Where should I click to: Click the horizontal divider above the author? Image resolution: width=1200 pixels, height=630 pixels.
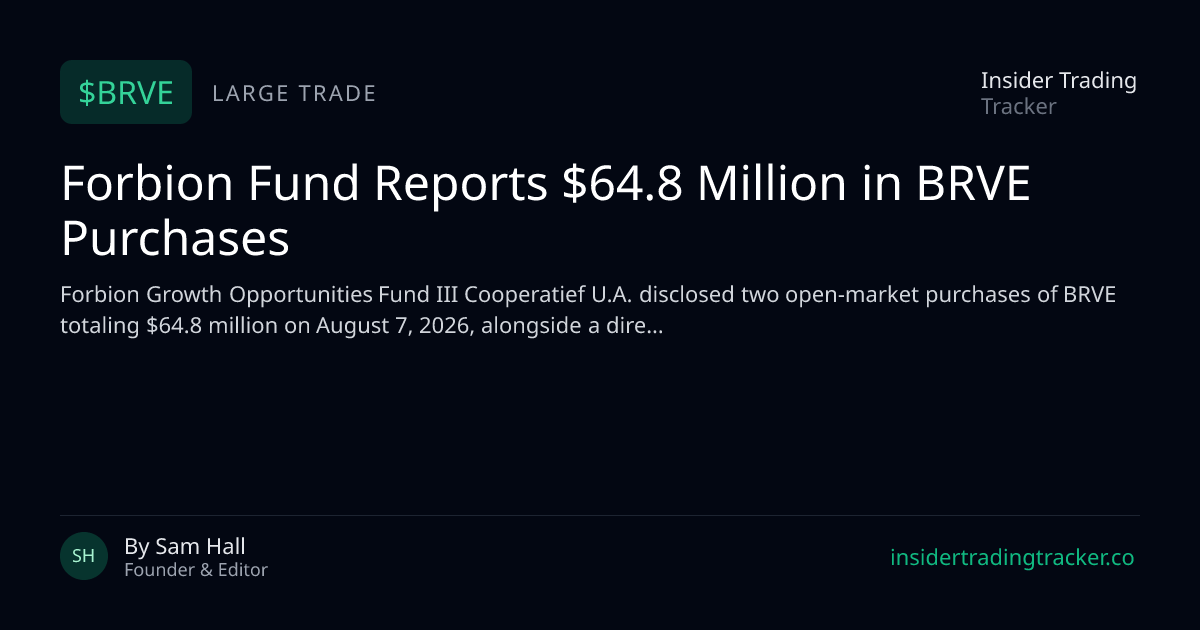(600, 515)
